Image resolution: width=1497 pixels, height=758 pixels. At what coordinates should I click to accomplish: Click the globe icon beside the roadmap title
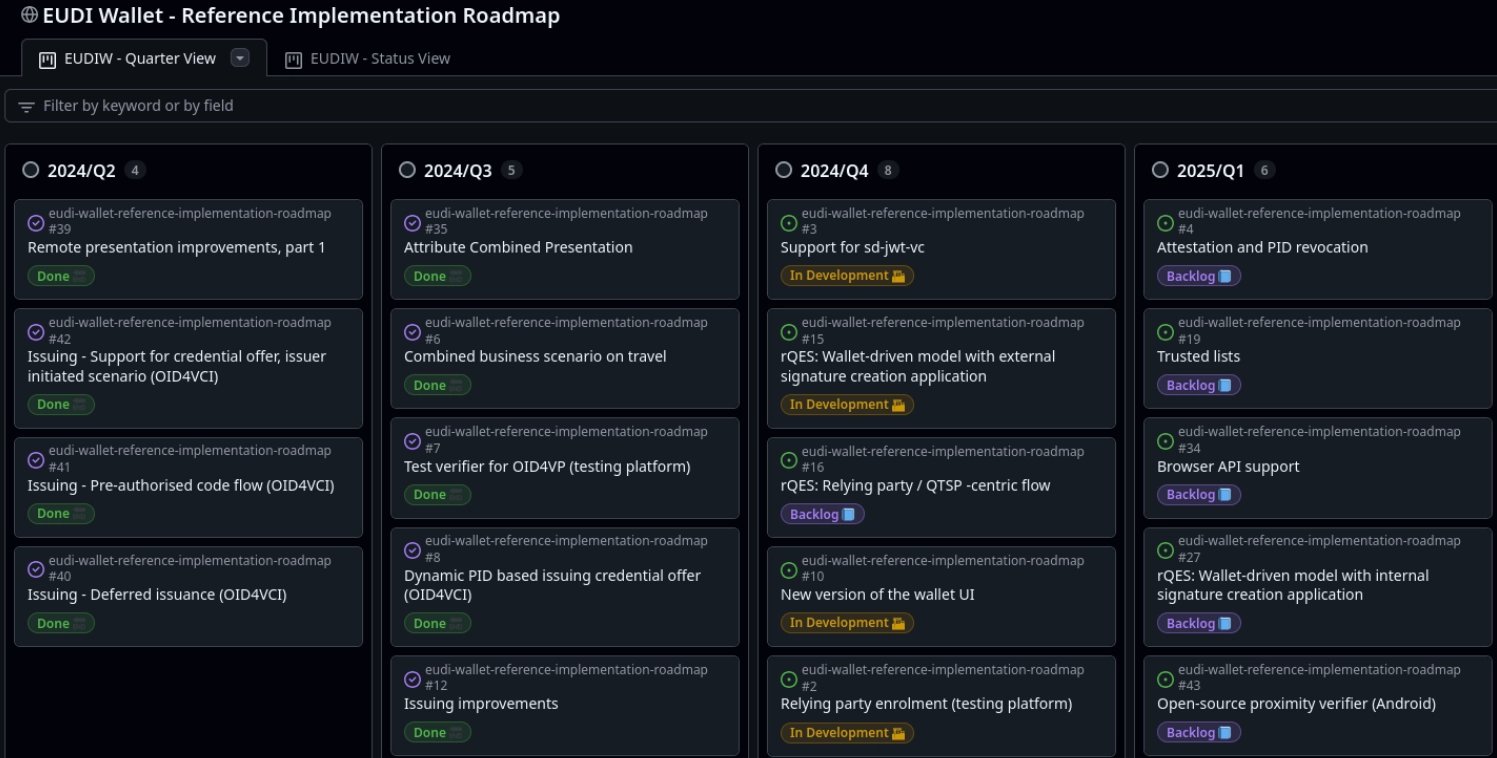tap(30, 15)
